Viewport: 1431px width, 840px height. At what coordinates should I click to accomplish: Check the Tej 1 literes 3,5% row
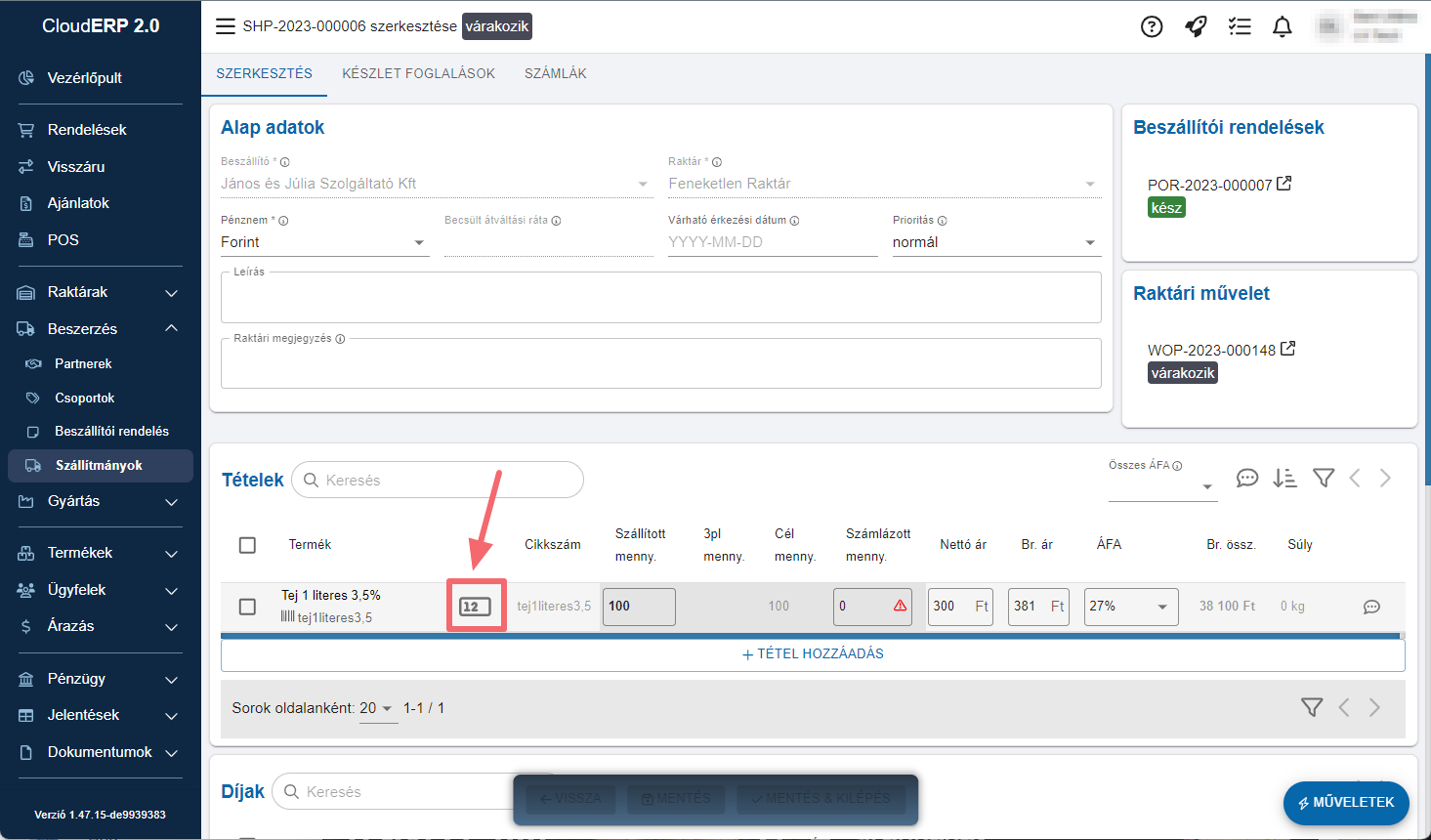tap(248, 607)
